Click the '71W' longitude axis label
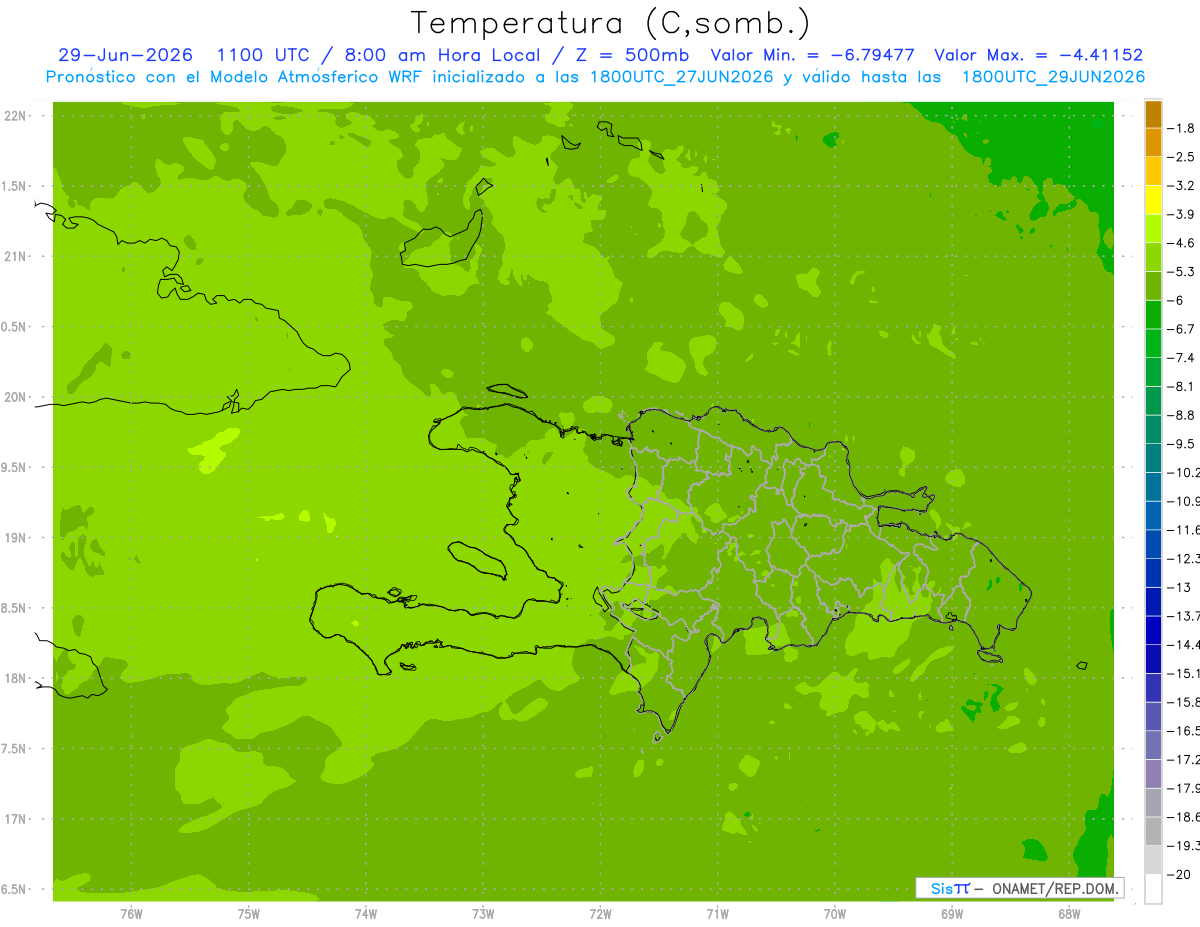The image size is (1200, 927). [x=717, y=914]
